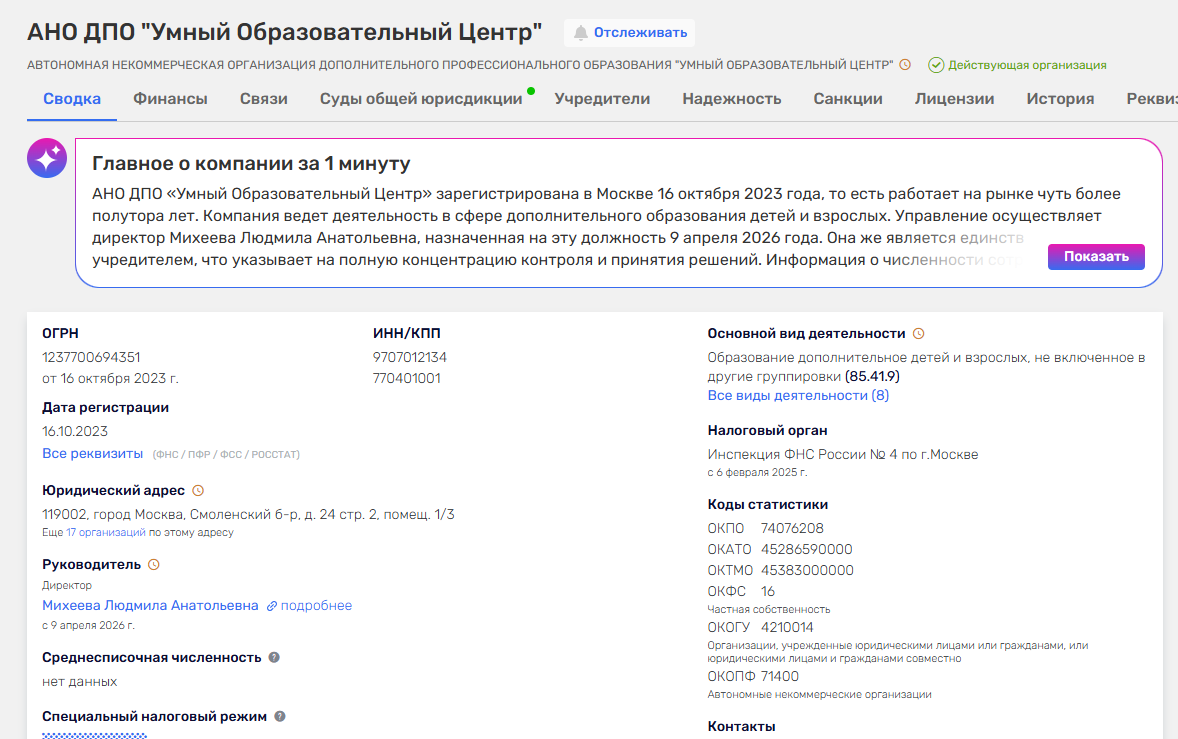Image resolution: width=1178 pixels, height=739 pixels.
Task: Go to the Санкции tab
Action: (x=848, y=99)
